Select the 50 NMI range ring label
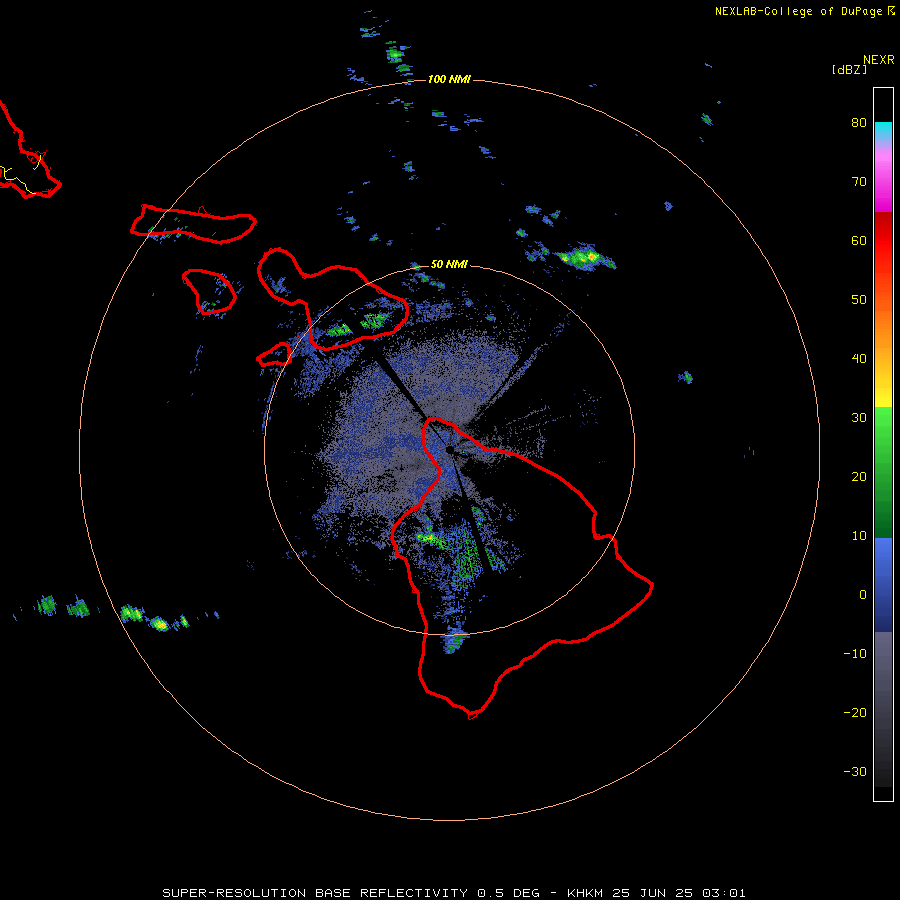Screen dimensions: 900x900 [449, 265]
